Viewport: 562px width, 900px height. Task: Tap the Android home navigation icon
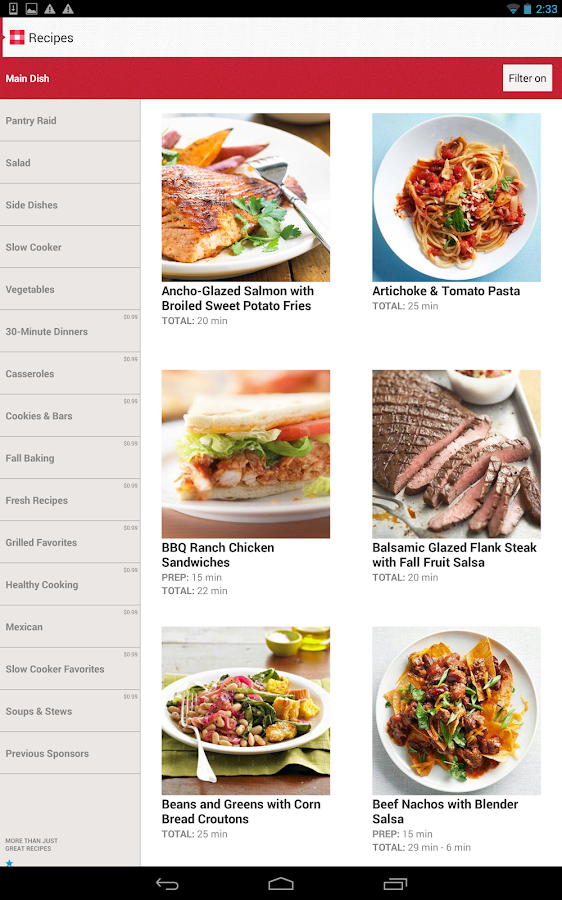point(281,884)
